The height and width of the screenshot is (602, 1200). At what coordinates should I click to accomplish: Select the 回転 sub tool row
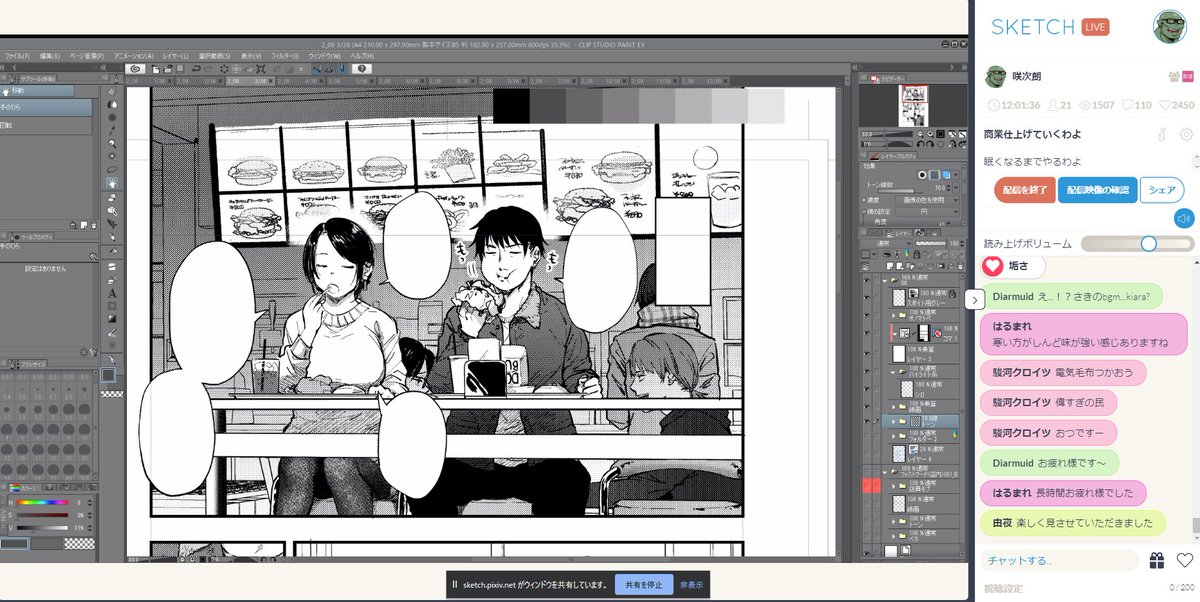tap(46, 125)
